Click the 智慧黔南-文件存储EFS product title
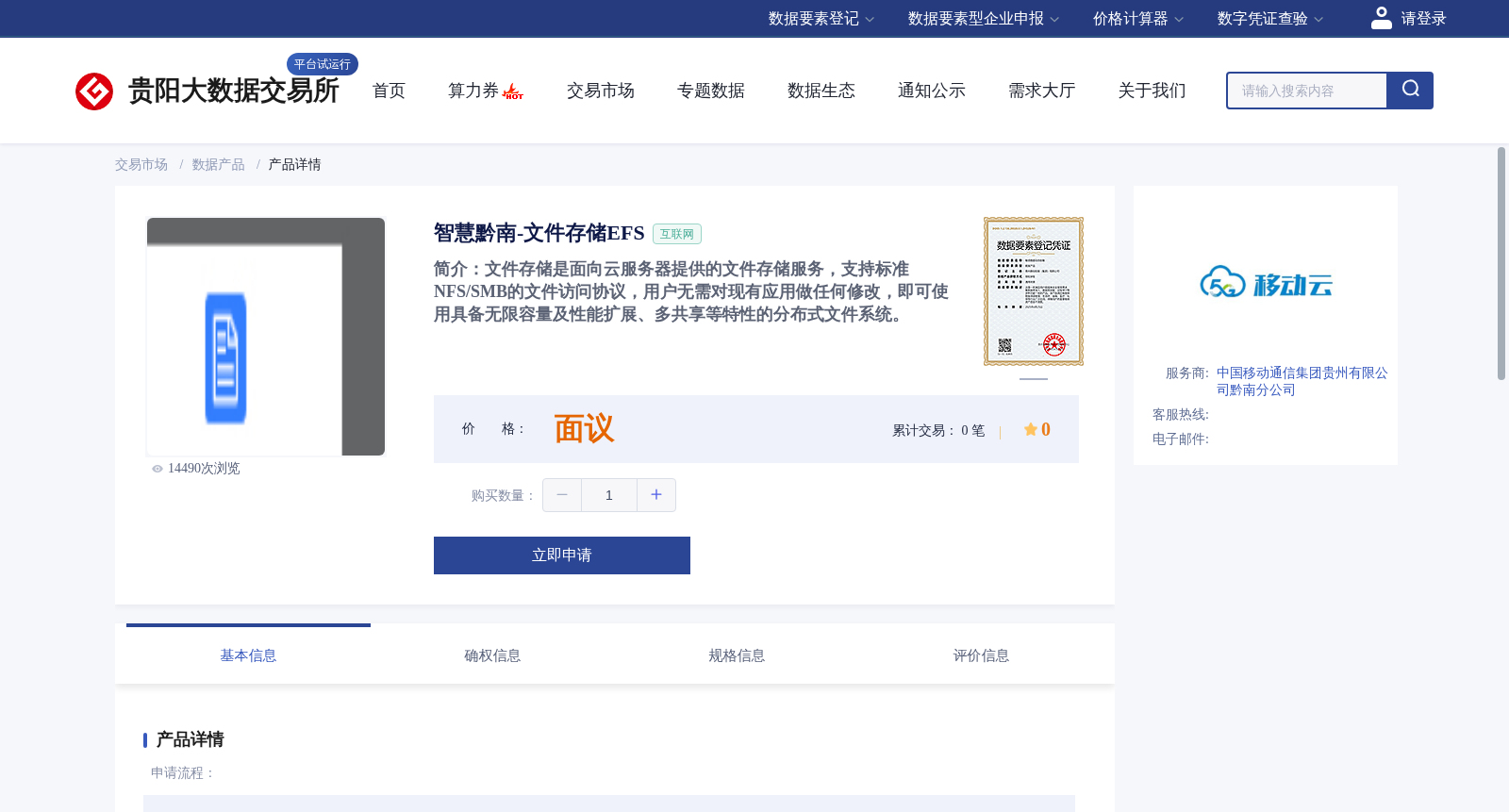The width and height of the screenshot is (1509, 812). [x=539, y=233]
